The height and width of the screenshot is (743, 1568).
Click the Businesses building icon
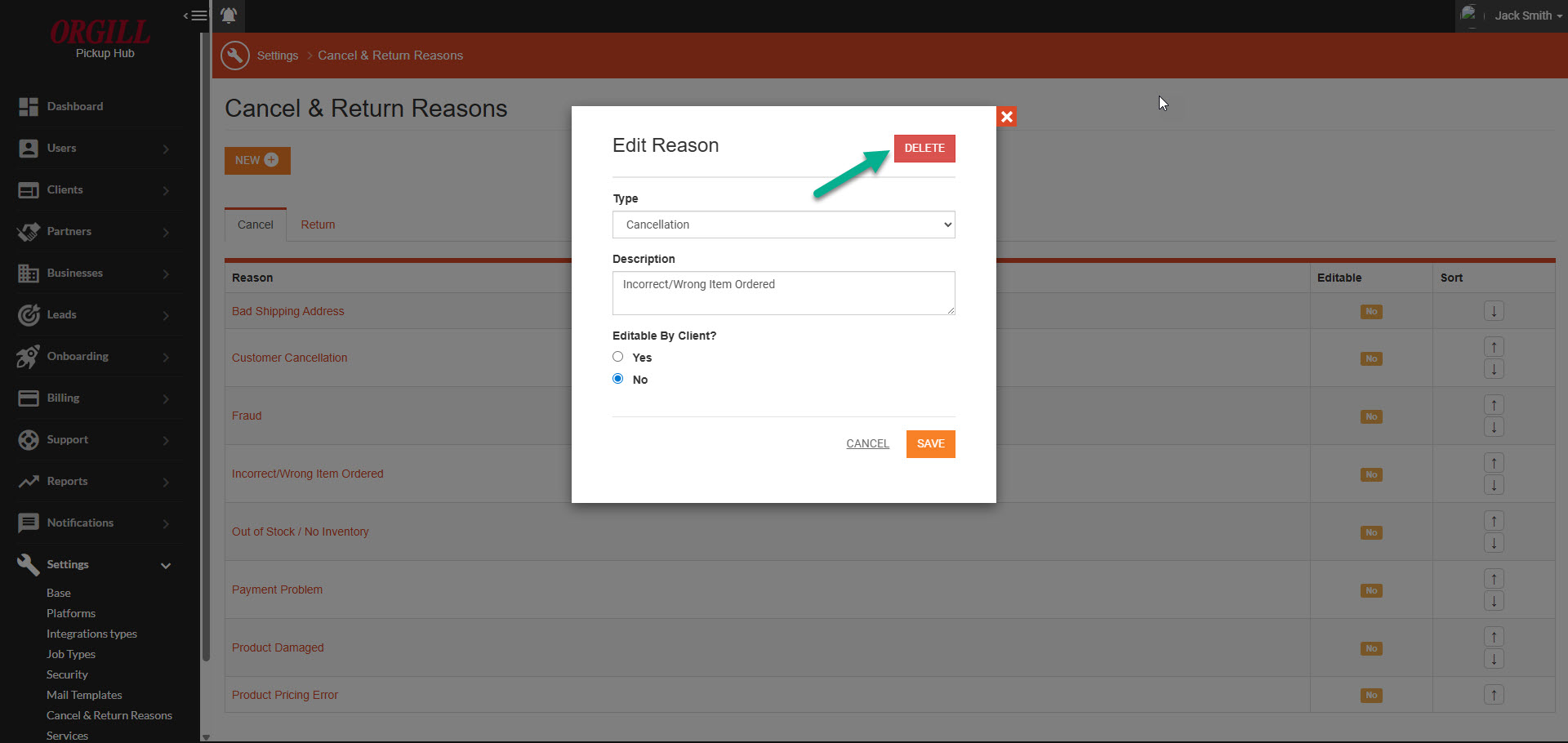pyautogui.click(x=29, y=273)
